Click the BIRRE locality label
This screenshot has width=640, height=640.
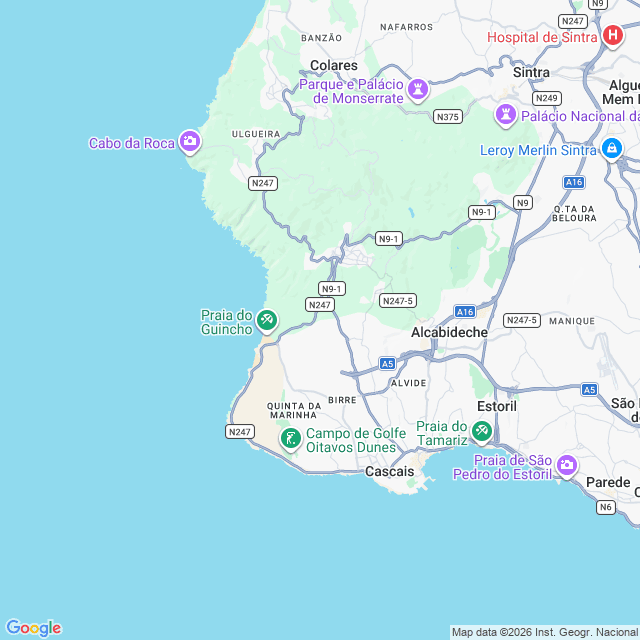342,400
